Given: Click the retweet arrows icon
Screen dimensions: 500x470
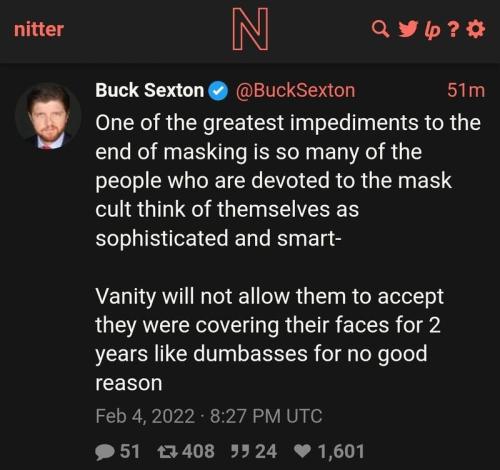Looking at the screenshot, I should coord(168,452).
